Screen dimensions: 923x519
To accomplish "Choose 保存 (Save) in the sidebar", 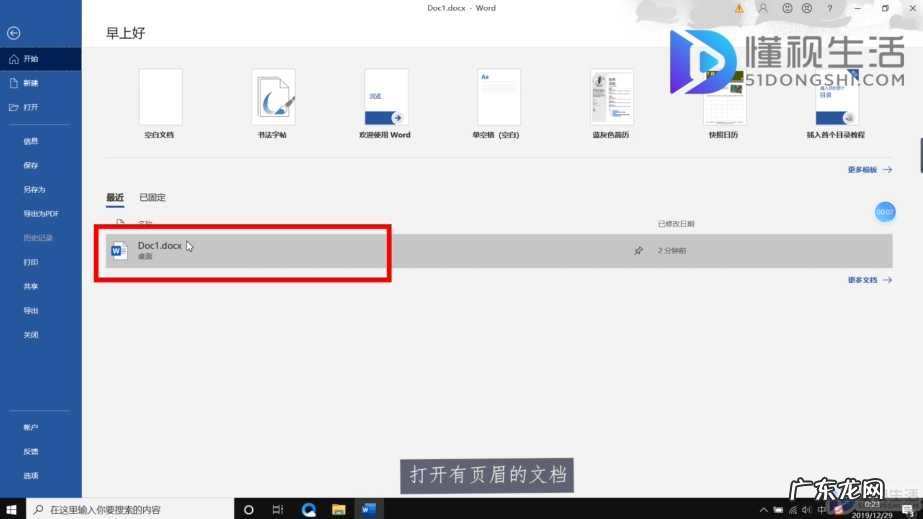I will click(x=31, y=165).
